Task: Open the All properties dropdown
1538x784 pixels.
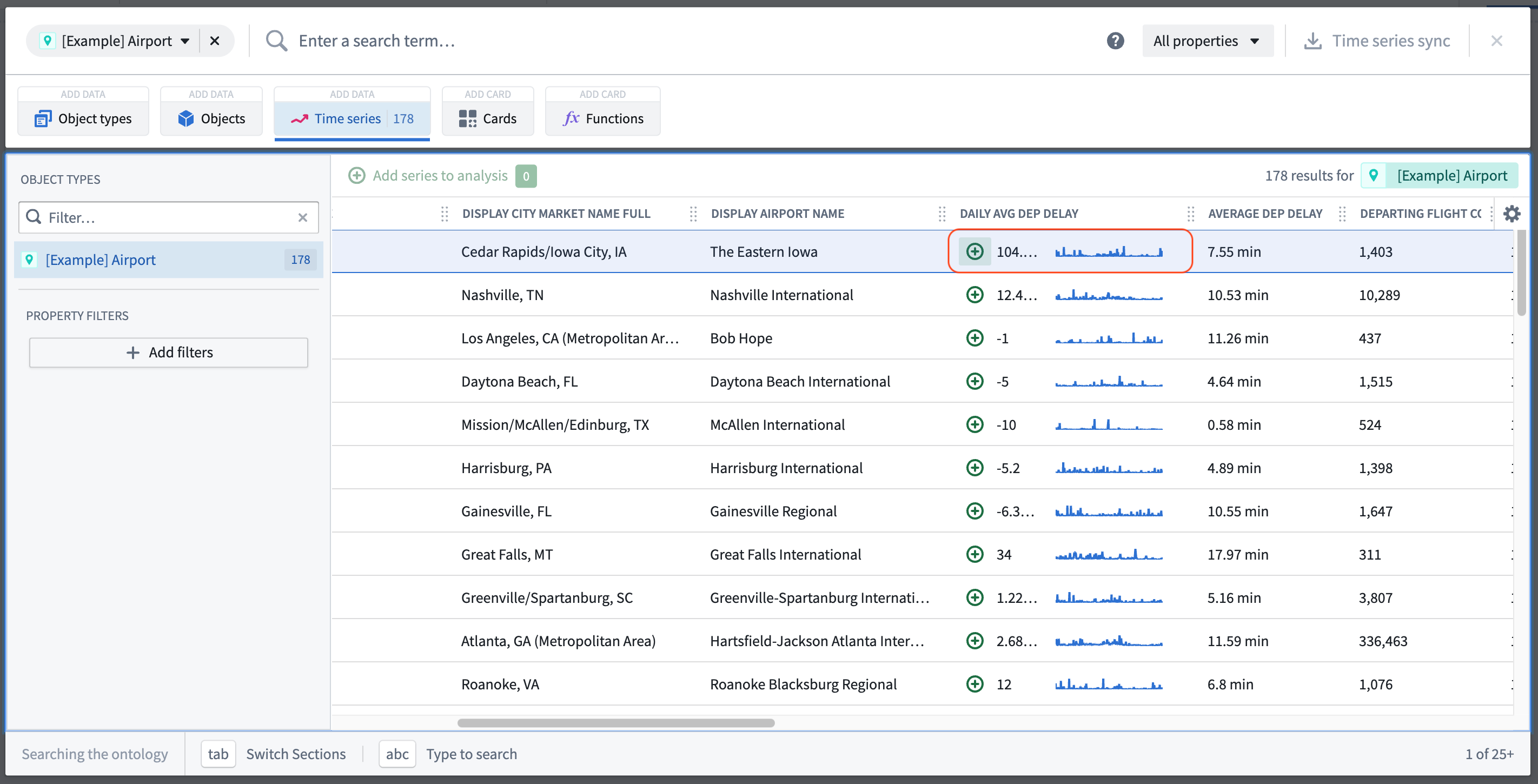Action: point(1206,41)
